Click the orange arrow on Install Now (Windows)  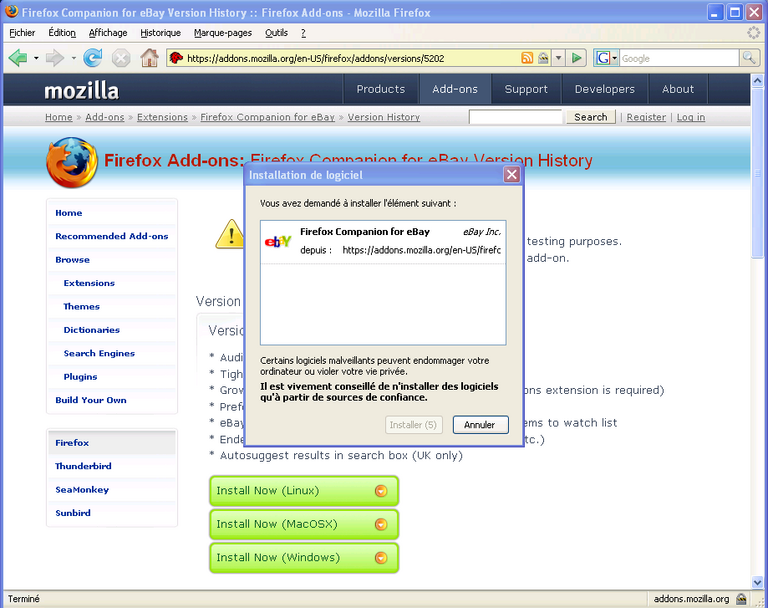point(381,558)
